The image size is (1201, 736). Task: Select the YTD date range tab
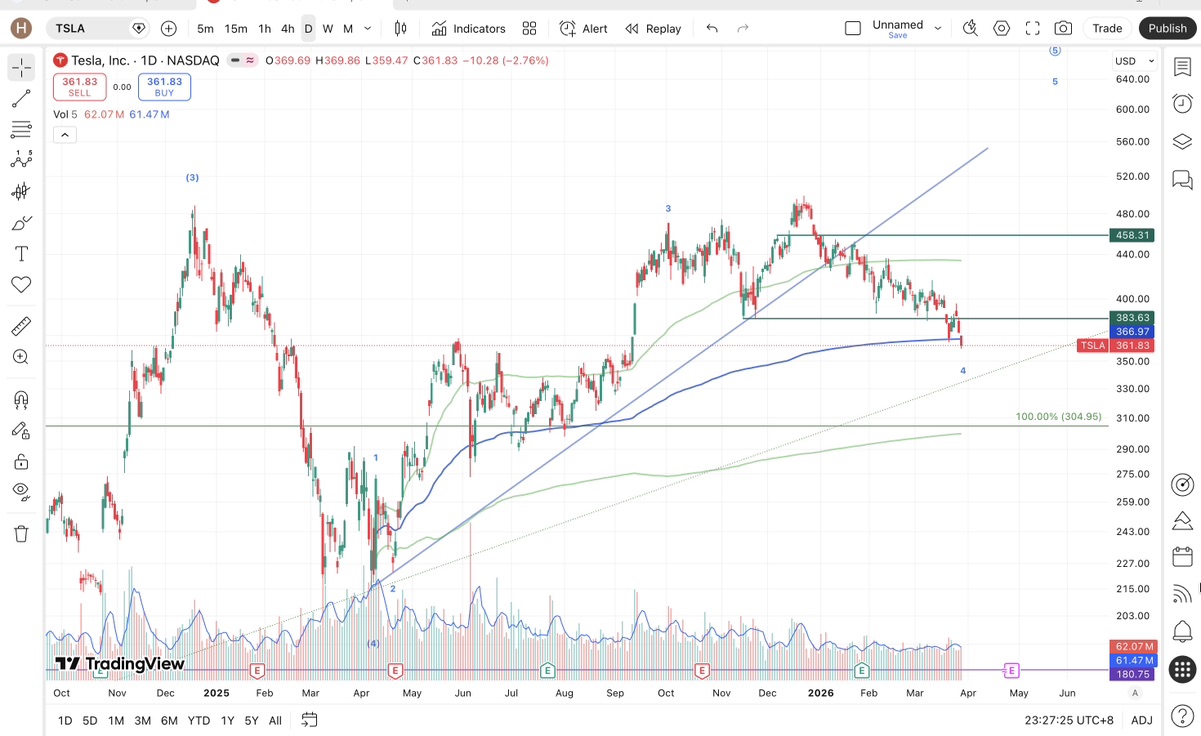click(198, 720)
